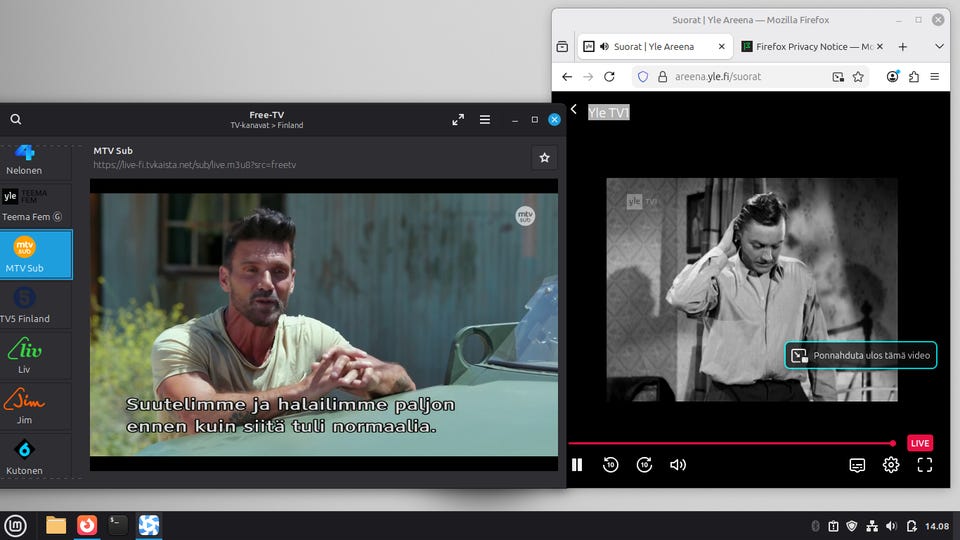Close the Suorat | Yle Areena tab
This screenshot has width=960, height=540.
(x=721, y=47)
